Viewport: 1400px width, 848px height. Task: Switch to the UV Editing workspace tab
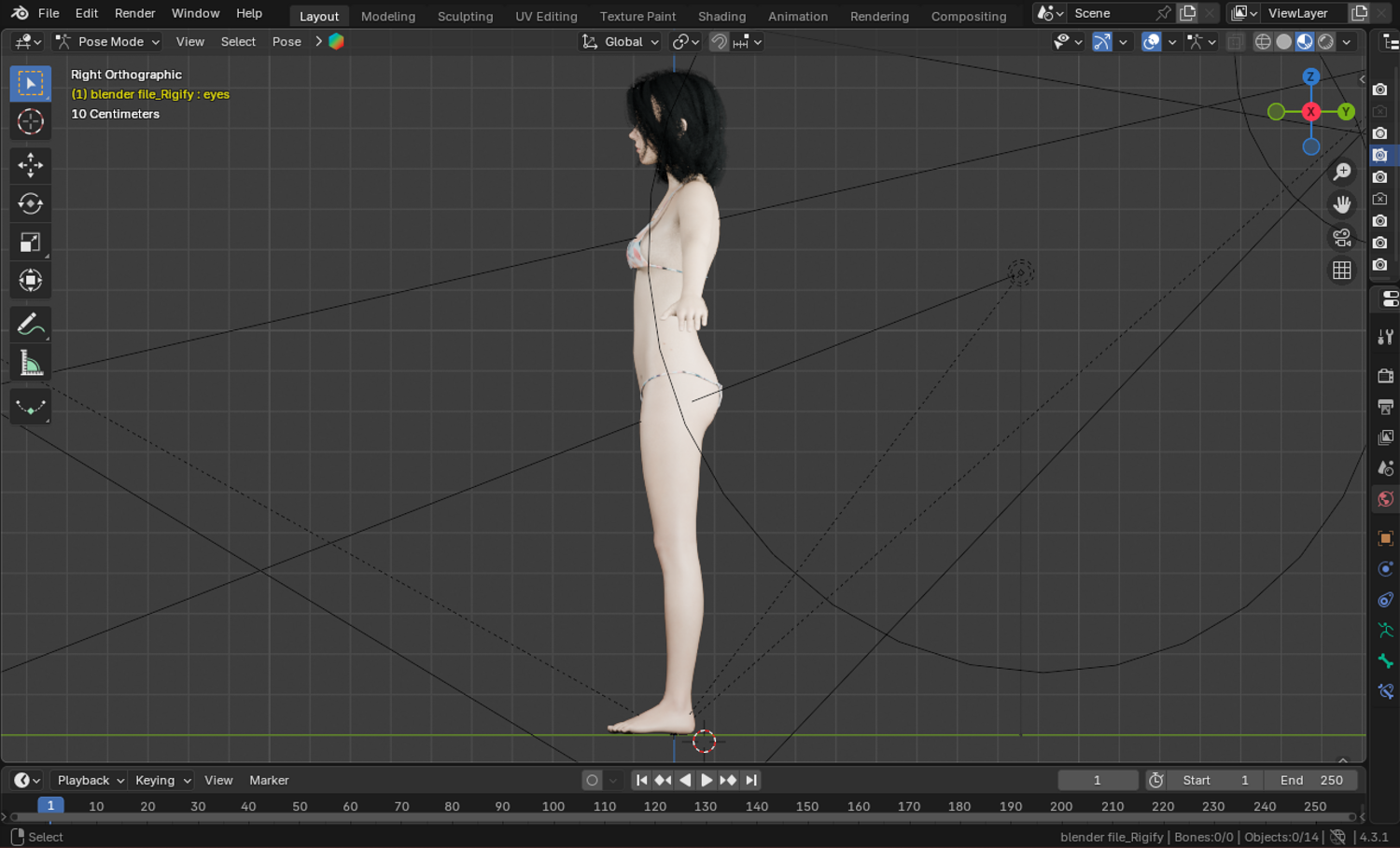click(546, 16)
